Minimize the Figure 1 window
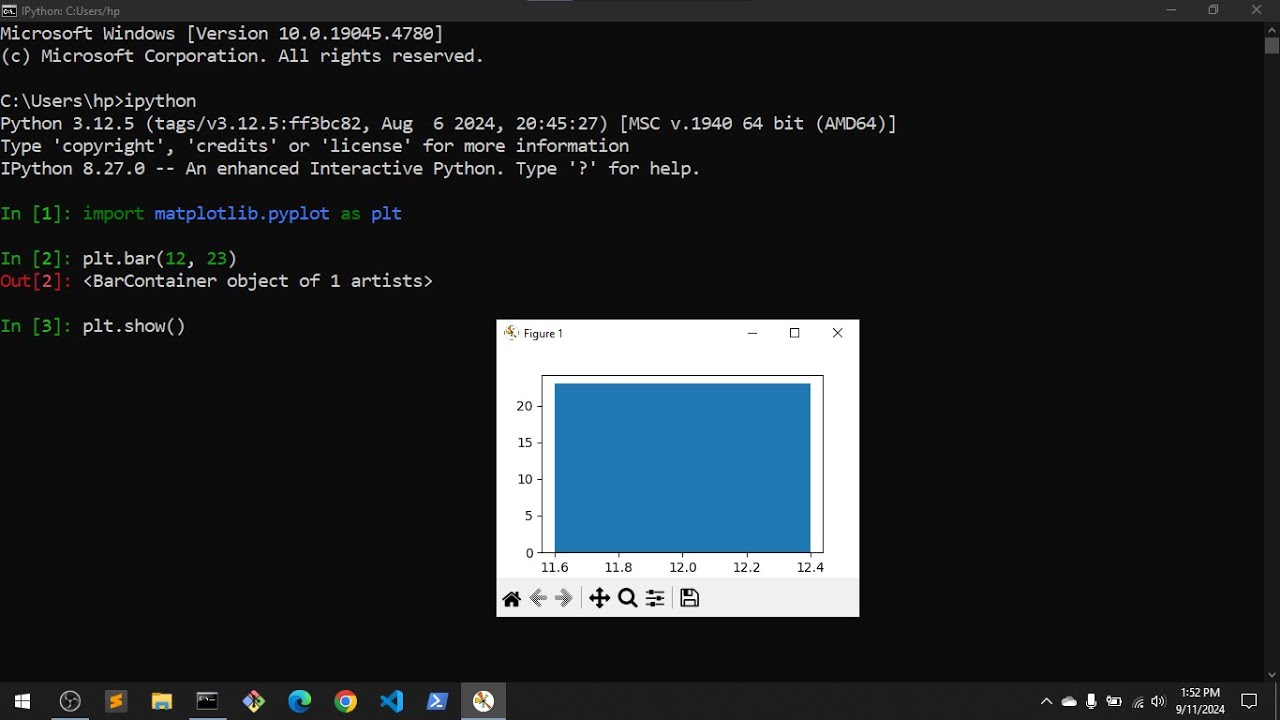The image size is (1280, 720). click(752, 333)
